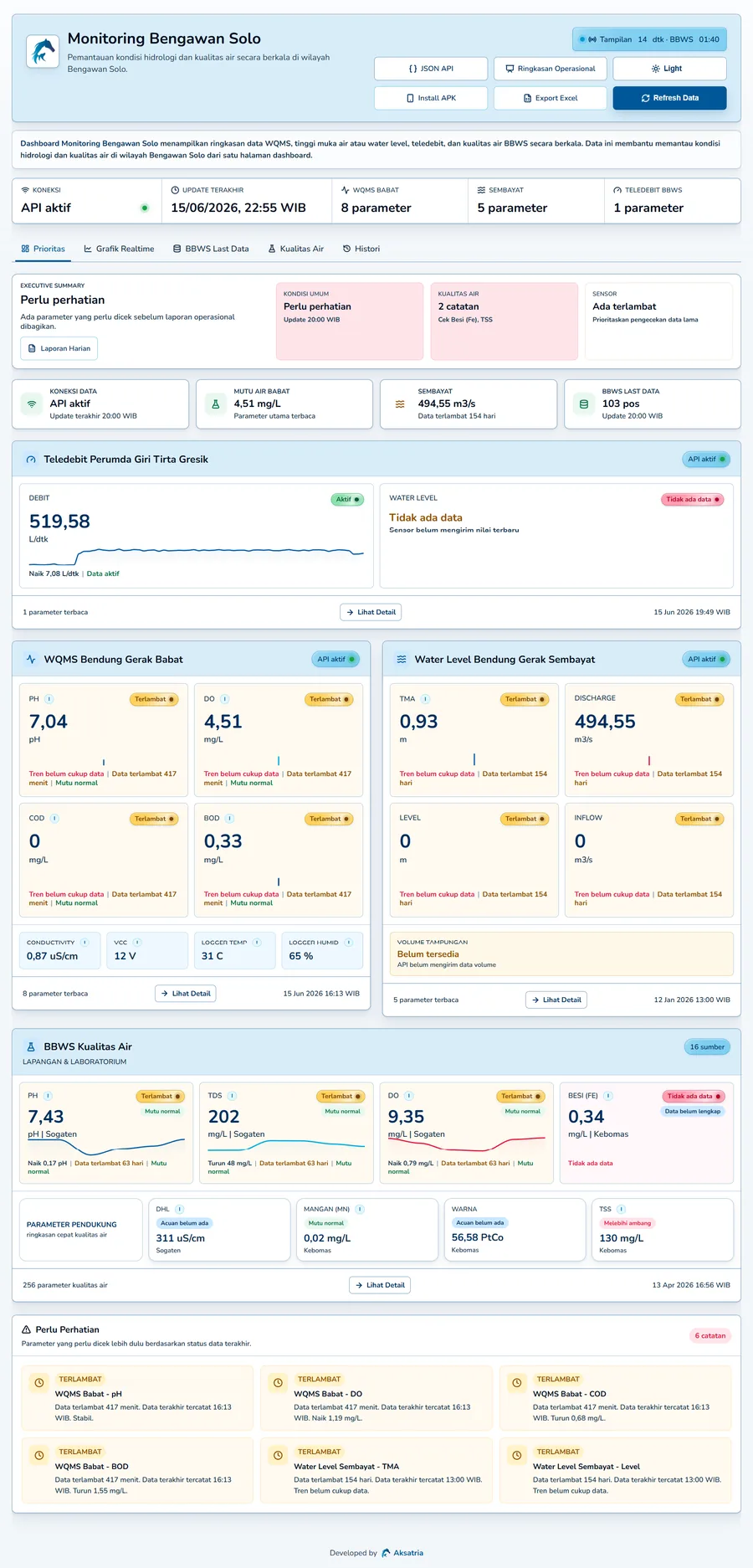Open Lihat Detail in WQMS Babat panel
This screenshot has width=753, height=1568.
coord(186,994)
